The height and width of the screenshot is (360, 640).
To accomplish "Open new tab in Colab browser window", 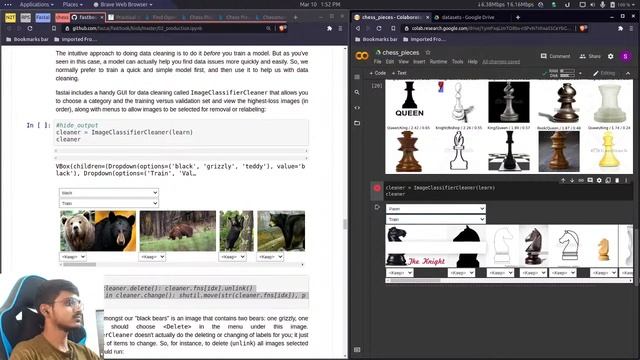I will click(518, 17).
